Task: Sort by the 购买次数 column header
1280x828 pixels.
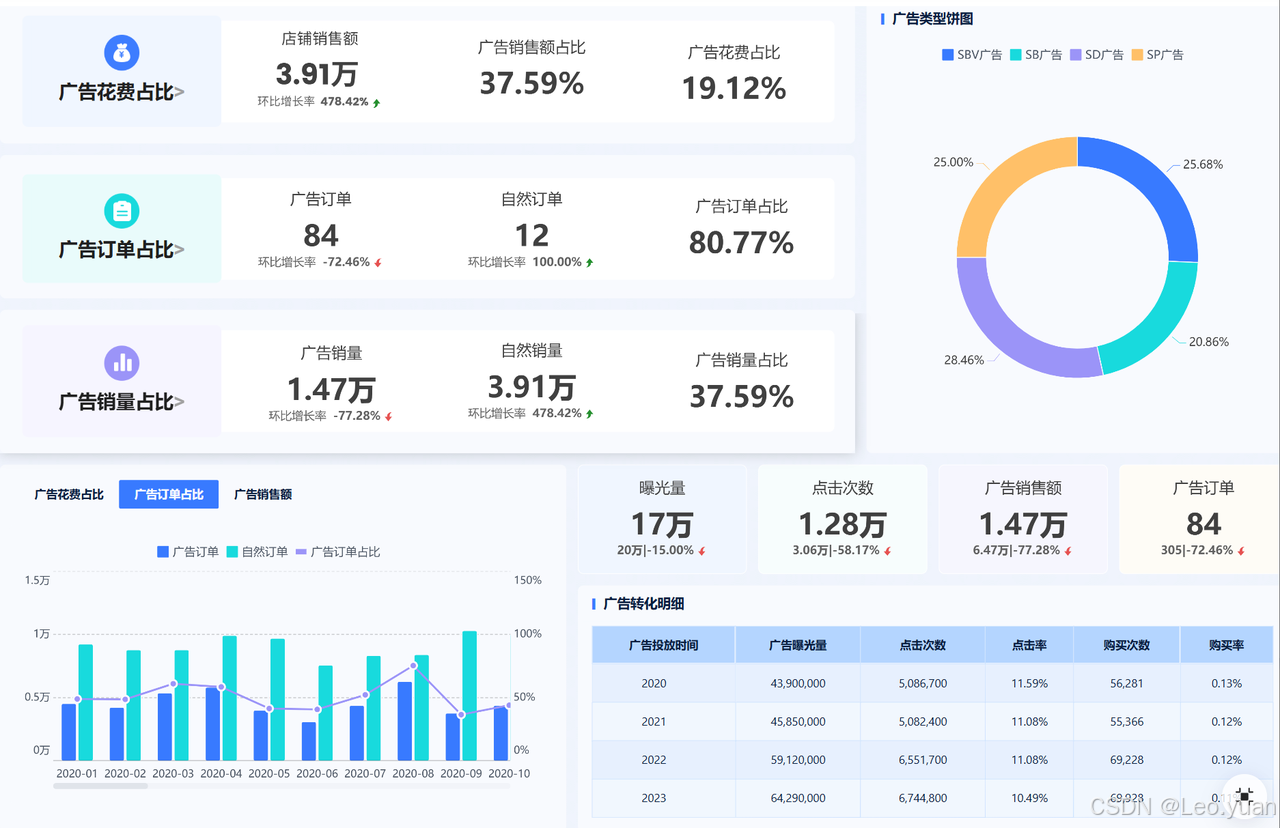Action: point(1127,645)
